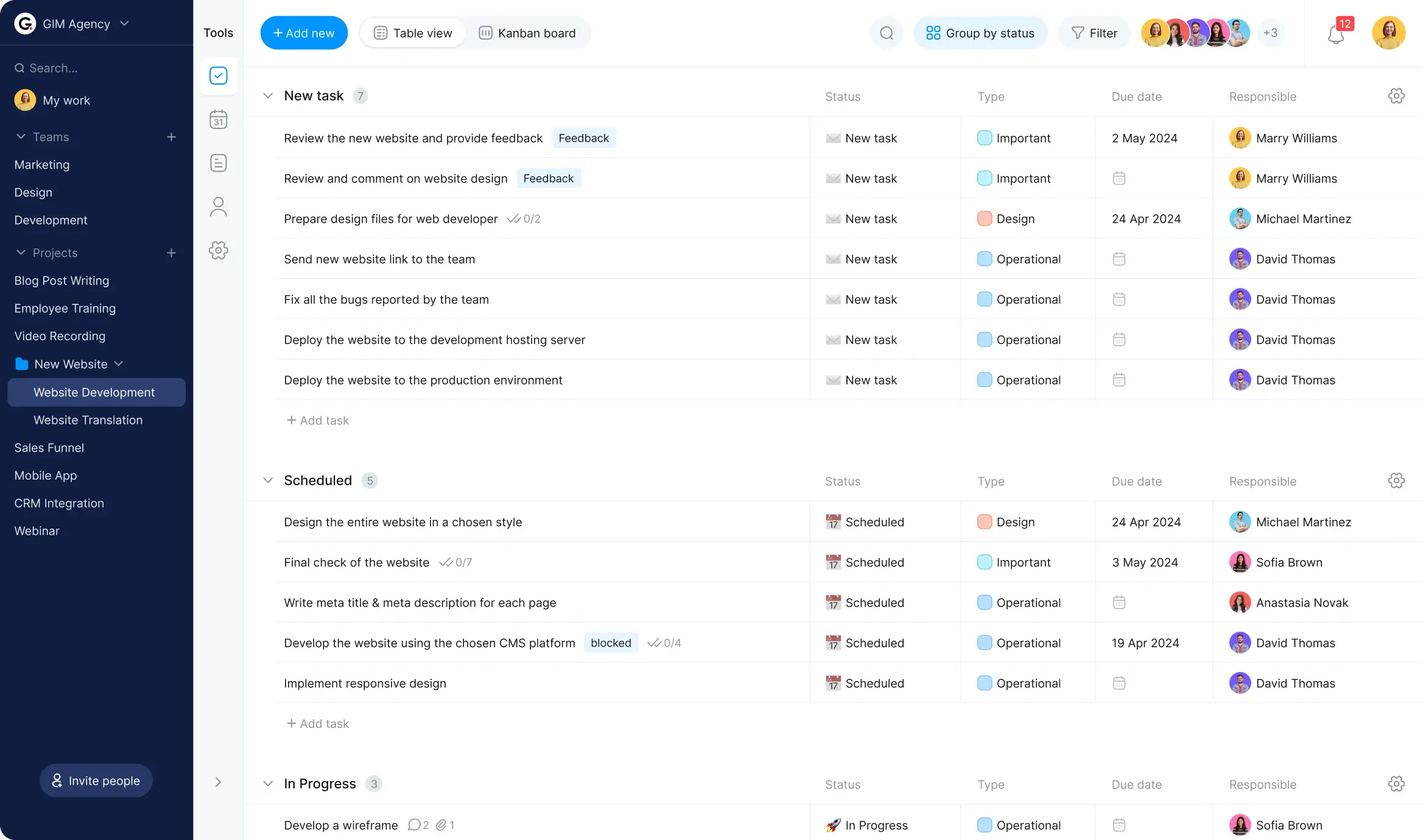Click the search magnifier icon
This screenshot has height=840, width=1423.
[886, 33]
